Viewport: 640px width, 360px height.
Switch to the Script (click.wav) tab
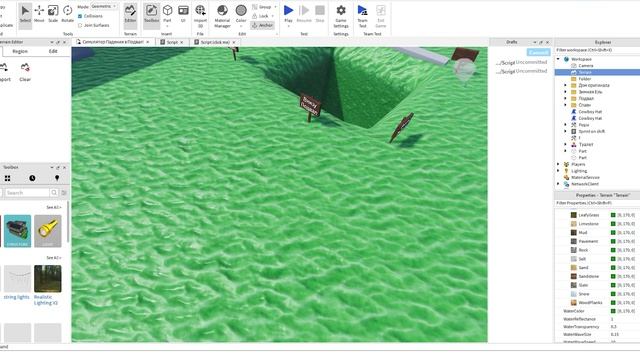click(215, 42)
